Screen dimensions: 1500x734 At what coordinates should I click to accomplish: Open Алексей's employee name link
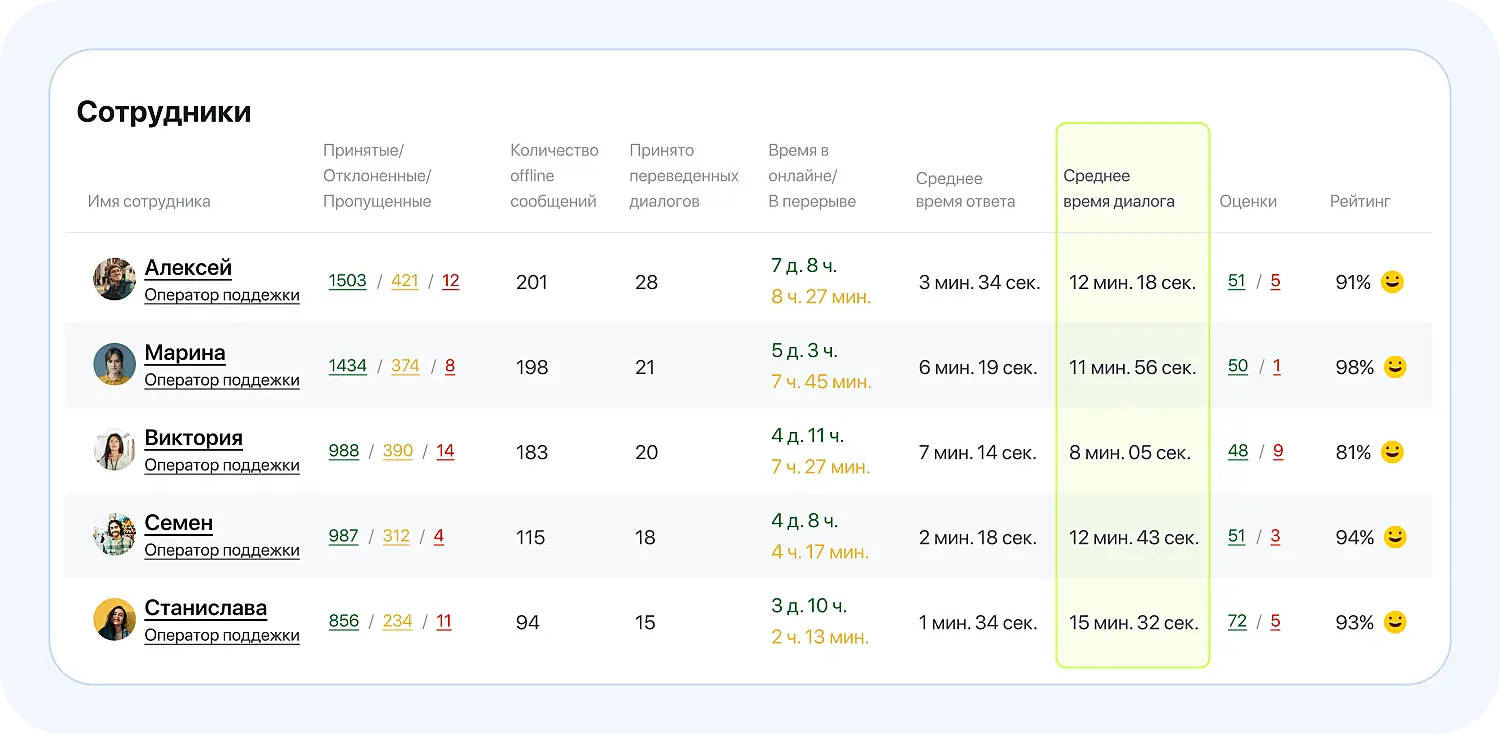[x=188, y=267]
